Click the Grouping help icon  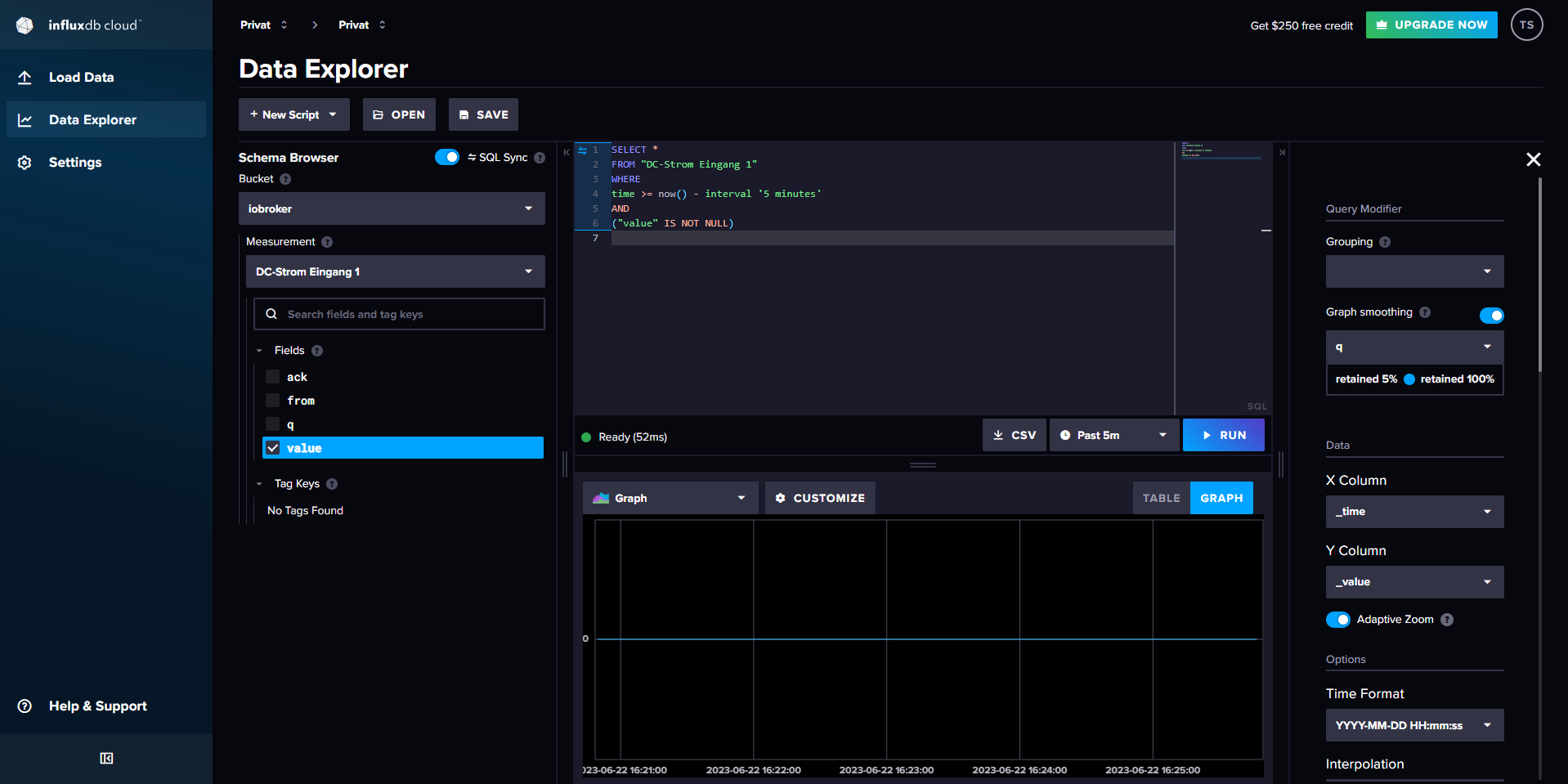click(1385, 242)
